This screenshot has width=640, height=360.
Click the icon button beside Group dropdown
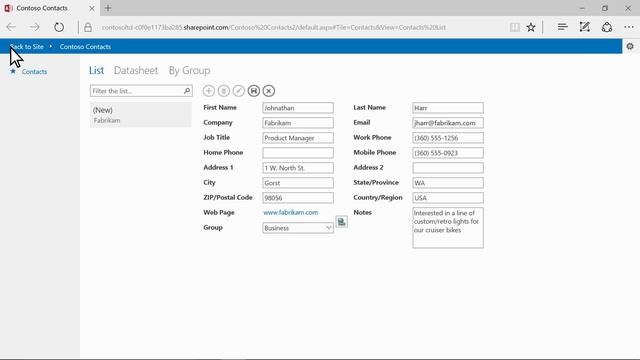tap(342, 222)
